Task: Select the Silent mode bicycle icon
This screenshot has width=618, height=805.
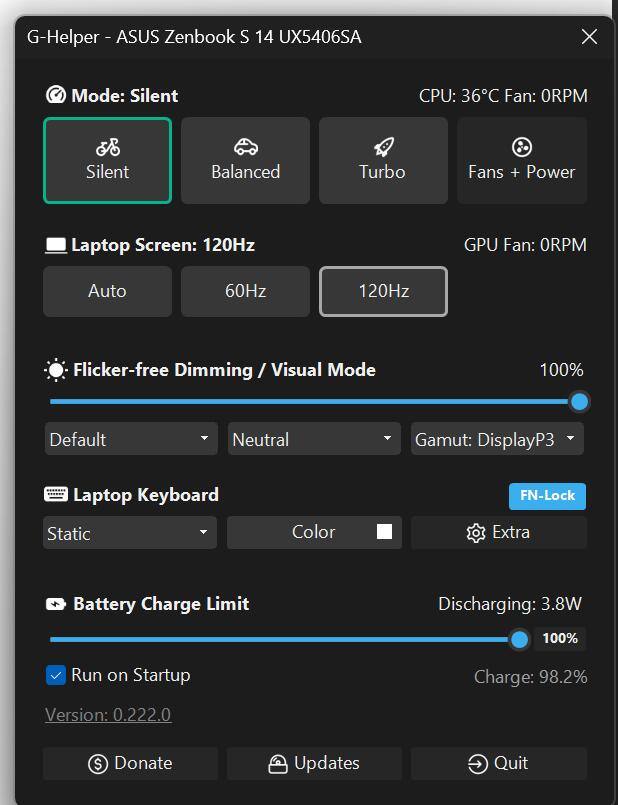Action: pyautogui.click(x=108, y=147)
